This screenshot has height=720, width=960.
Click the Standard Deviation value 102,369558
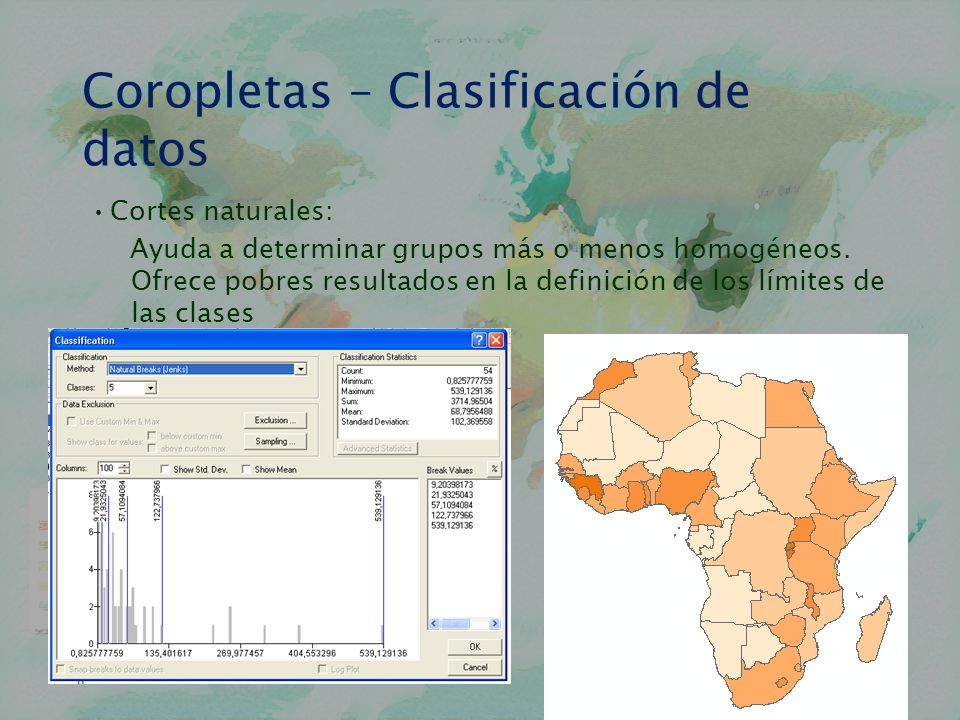pos(471,422)
